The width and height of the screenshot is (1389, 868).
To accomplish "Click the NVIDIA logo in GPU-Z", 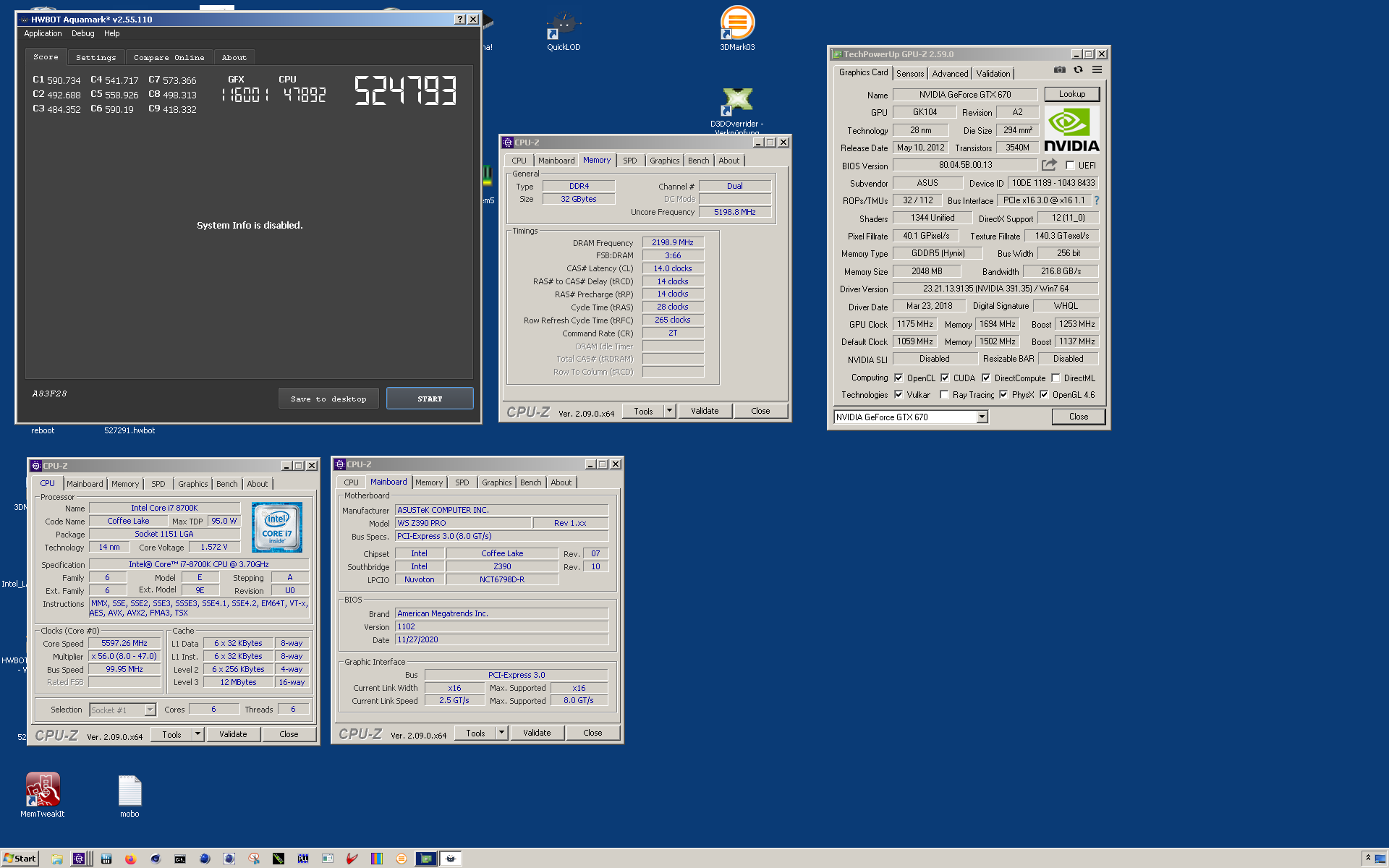I will pos(1071,129).
